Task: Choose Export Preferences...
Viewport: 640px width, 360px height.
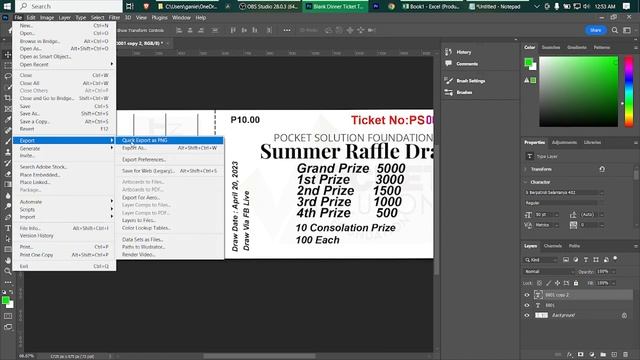Action: tap(169, 160)
